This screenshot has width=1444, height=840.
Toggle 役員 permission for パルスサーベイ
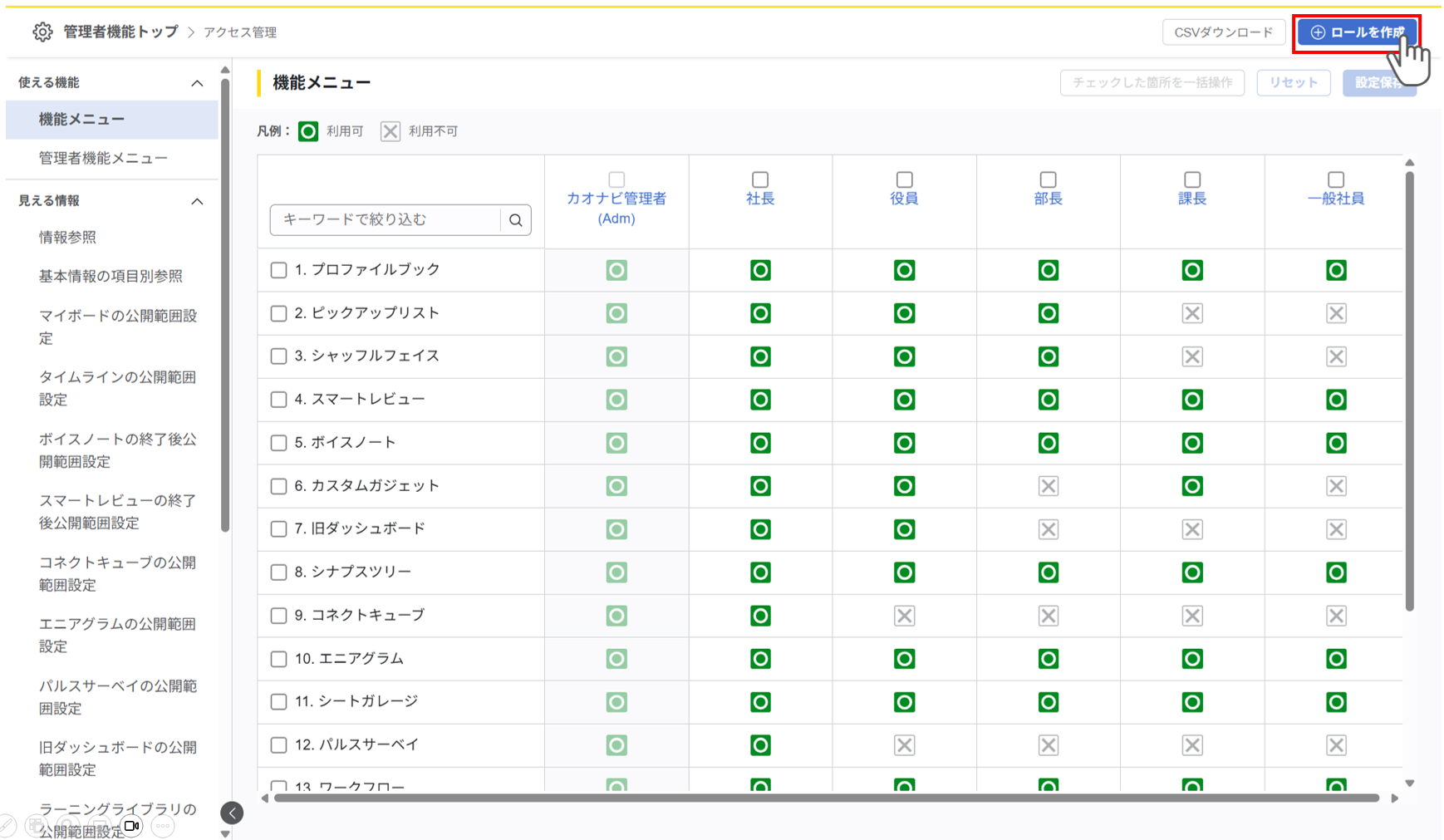[x=904, y=745]
